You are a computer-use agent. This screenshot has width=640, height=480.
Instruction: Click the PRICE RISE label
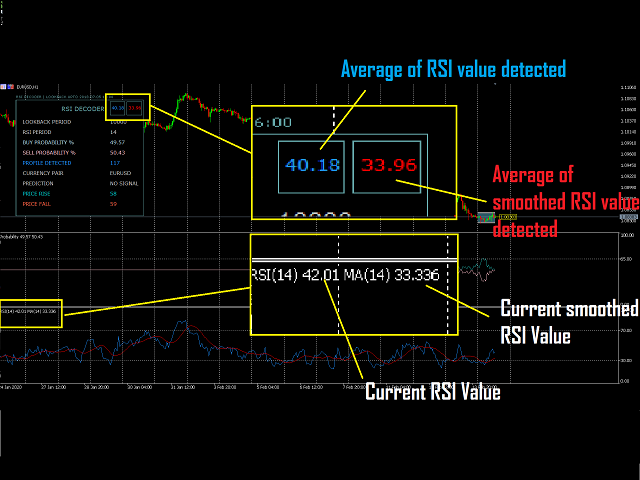tap(36, 194)
